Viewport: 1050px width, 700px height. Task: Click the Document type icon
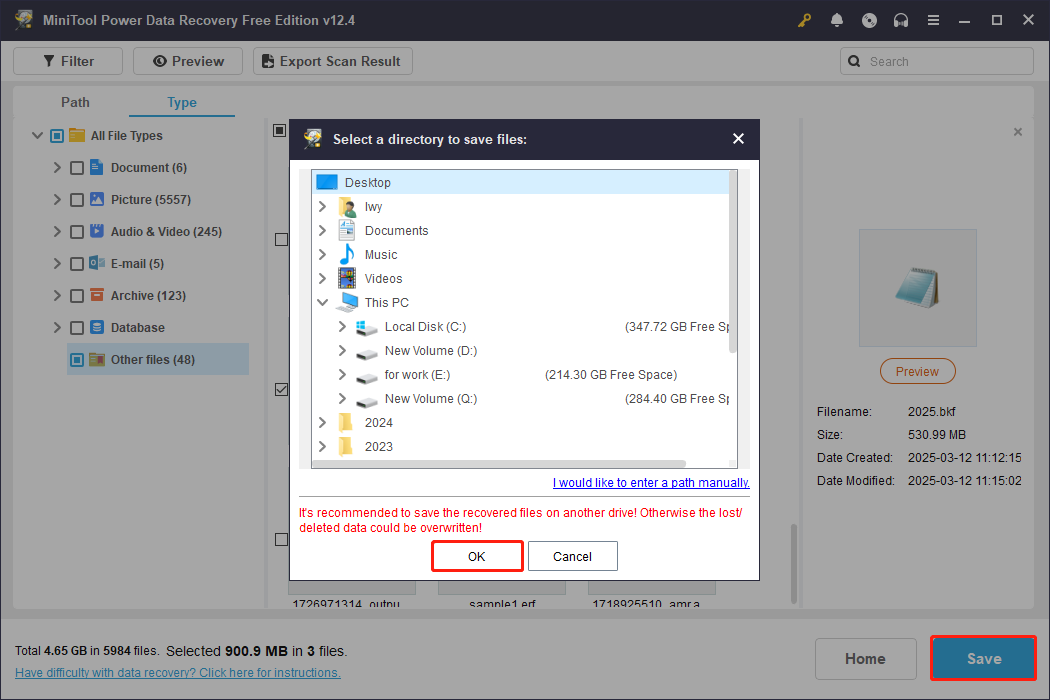click(x=96, y=167)
